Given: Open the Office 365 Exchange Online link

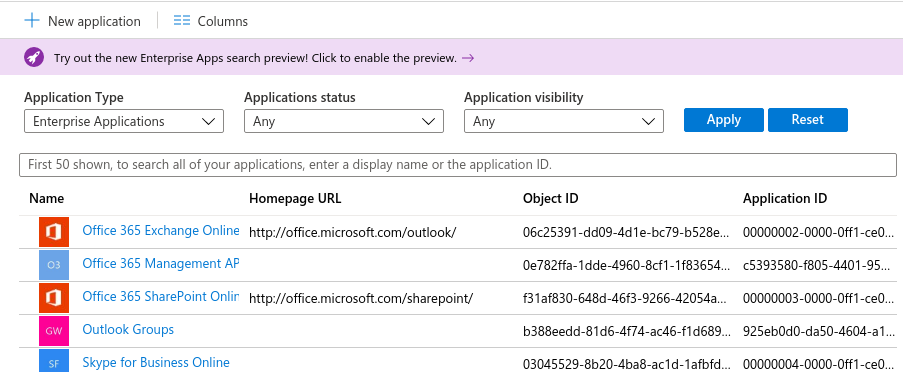Looking at the screenshot, I should point(161,230).
